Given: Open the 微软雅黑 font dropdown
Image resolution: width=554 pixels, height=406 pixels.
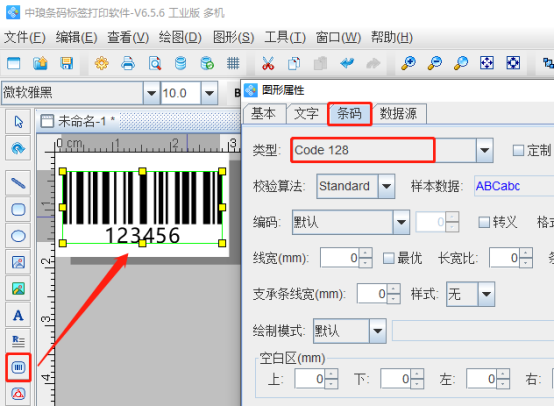Looking at the screenshot, I should [x=151, y=93].
